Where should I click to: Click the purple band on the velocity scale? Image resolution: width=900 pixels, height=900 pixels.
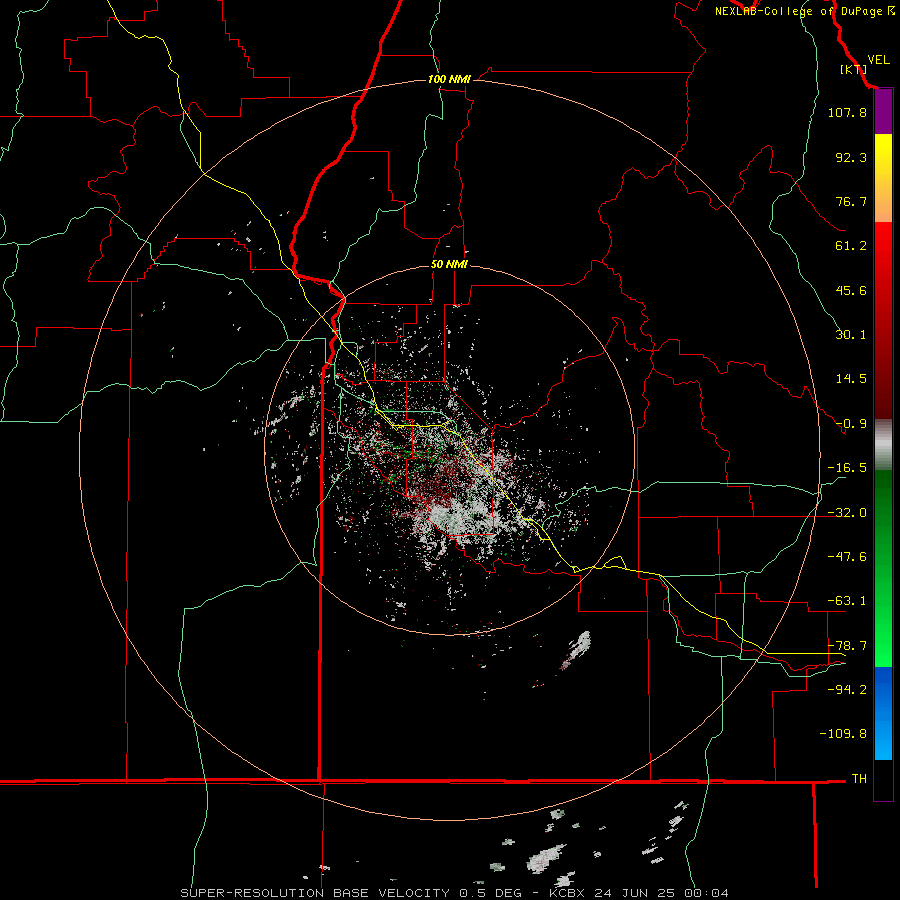click(x=883, y=112)
